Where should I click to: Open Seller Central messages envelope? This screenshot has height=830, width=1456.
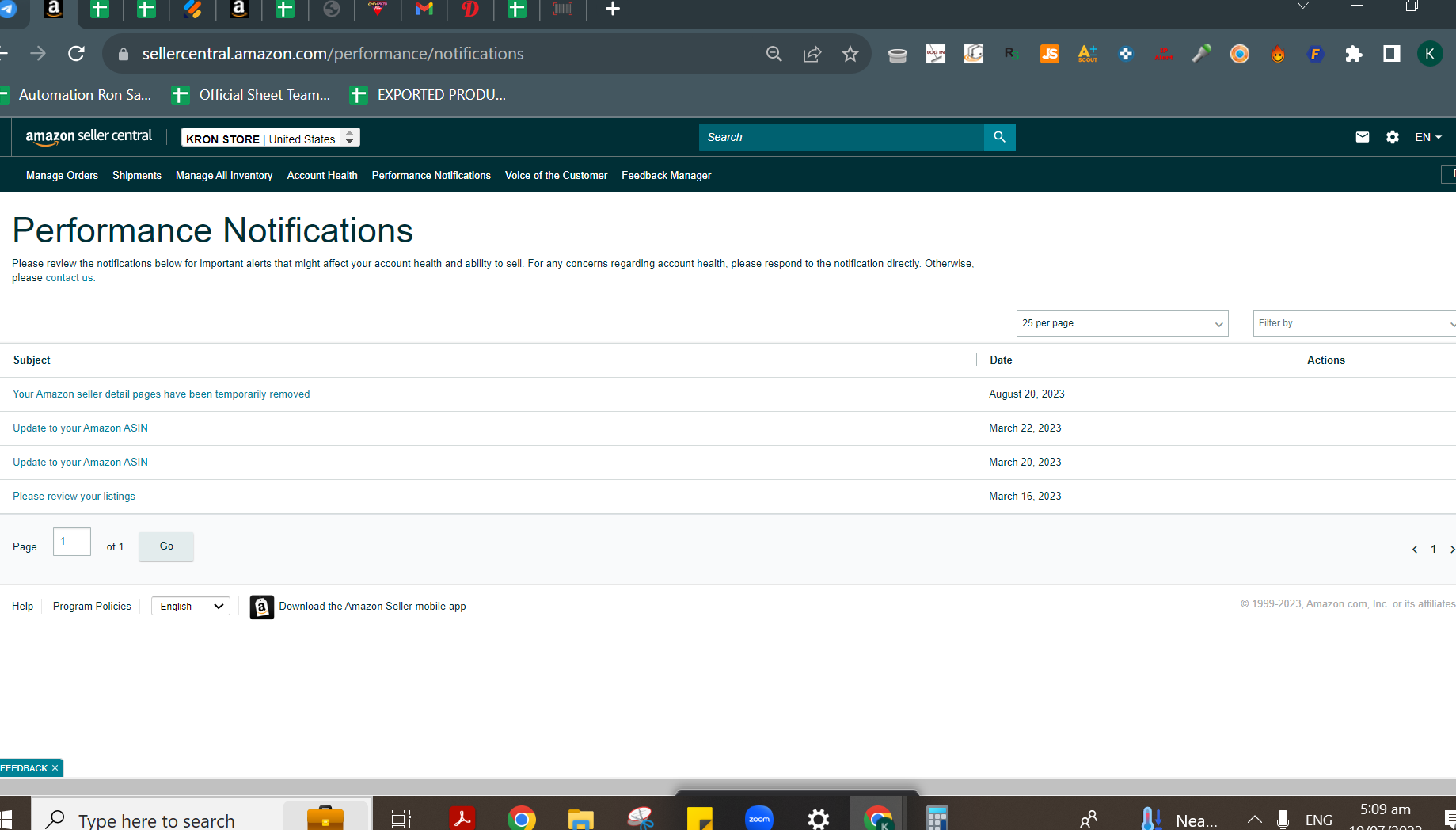[x=1363, y=137]
